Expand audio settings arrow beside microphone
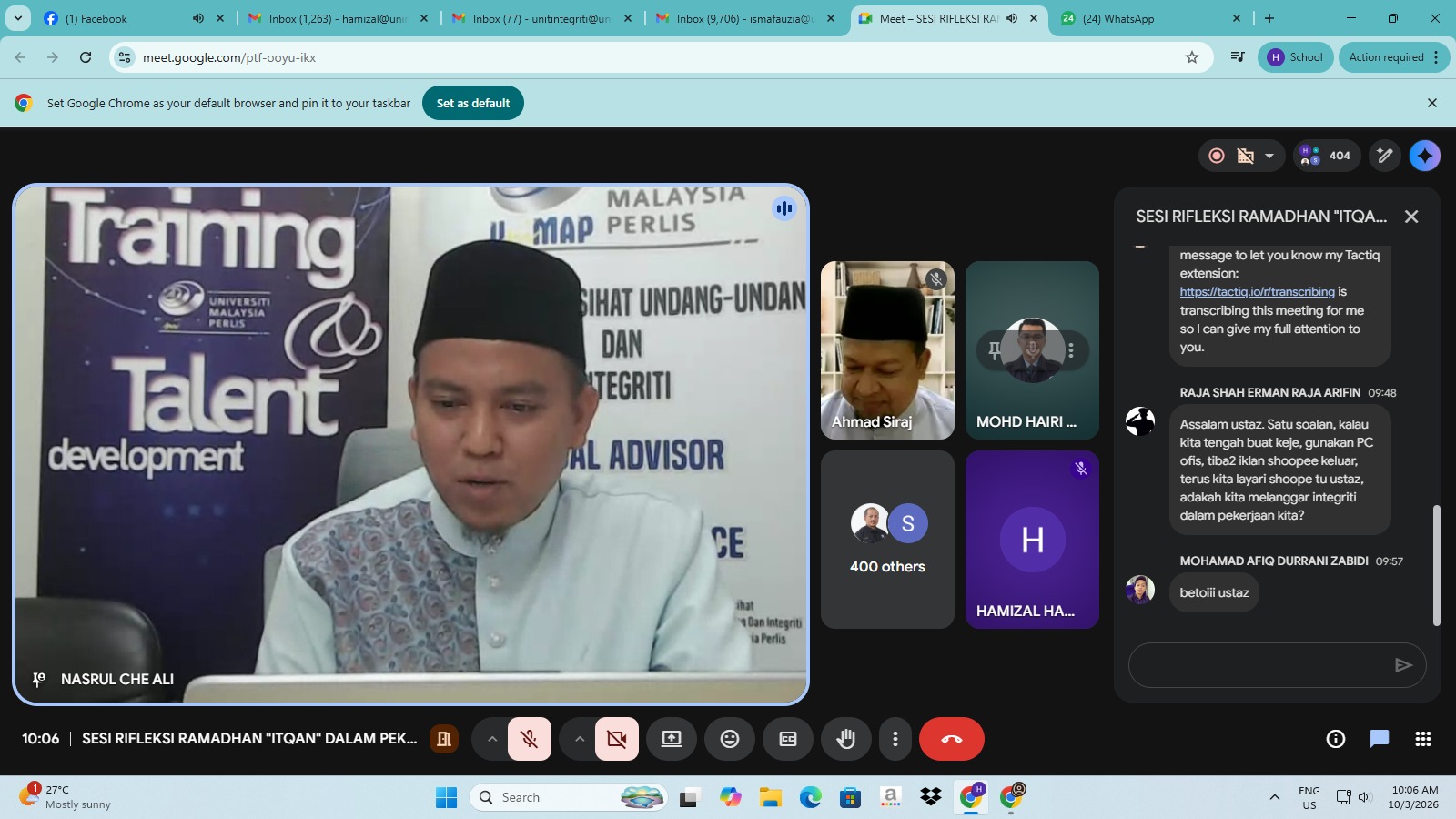1456x819 pixels. (492, 739)
